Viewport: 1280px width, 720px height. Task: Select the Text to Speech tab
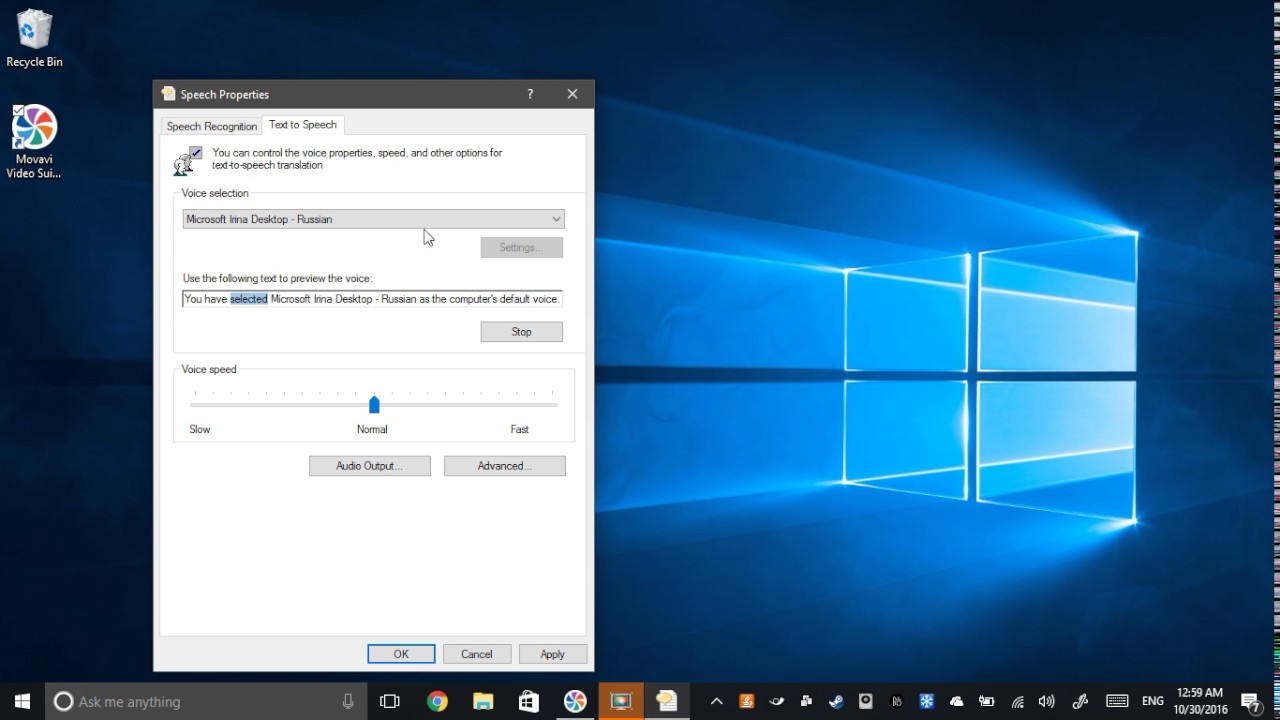tap(303, 125)
